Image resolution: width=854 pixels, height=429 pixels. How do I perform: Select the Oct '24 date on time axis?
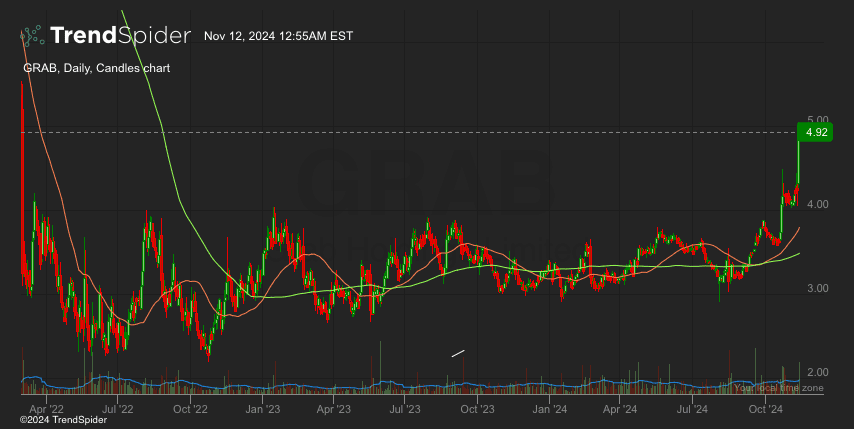(x=765, y=408)
